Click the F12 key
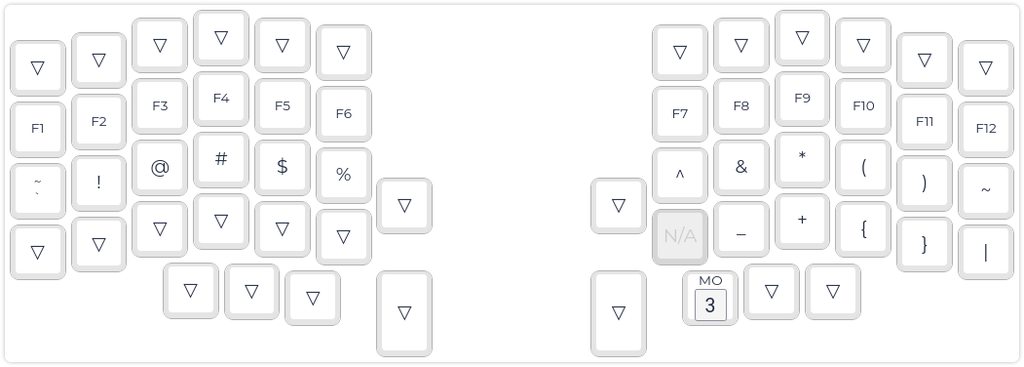This screenshot has height=367, width=1024. (x=985, y=129)
